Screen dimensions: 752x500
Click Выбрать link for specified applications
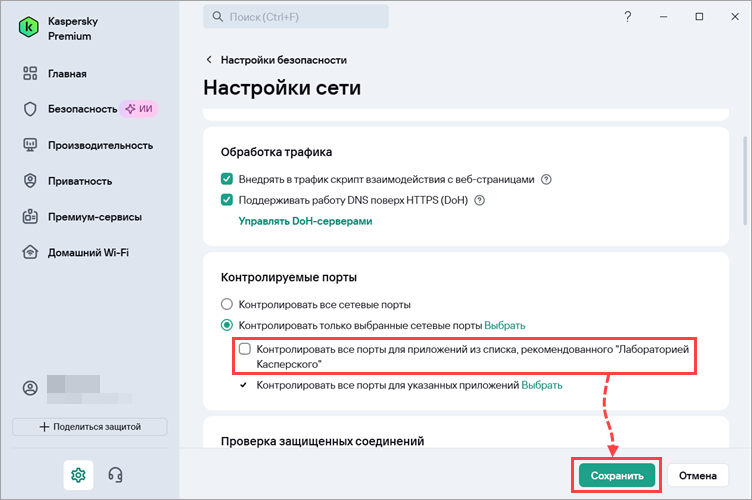541,385
